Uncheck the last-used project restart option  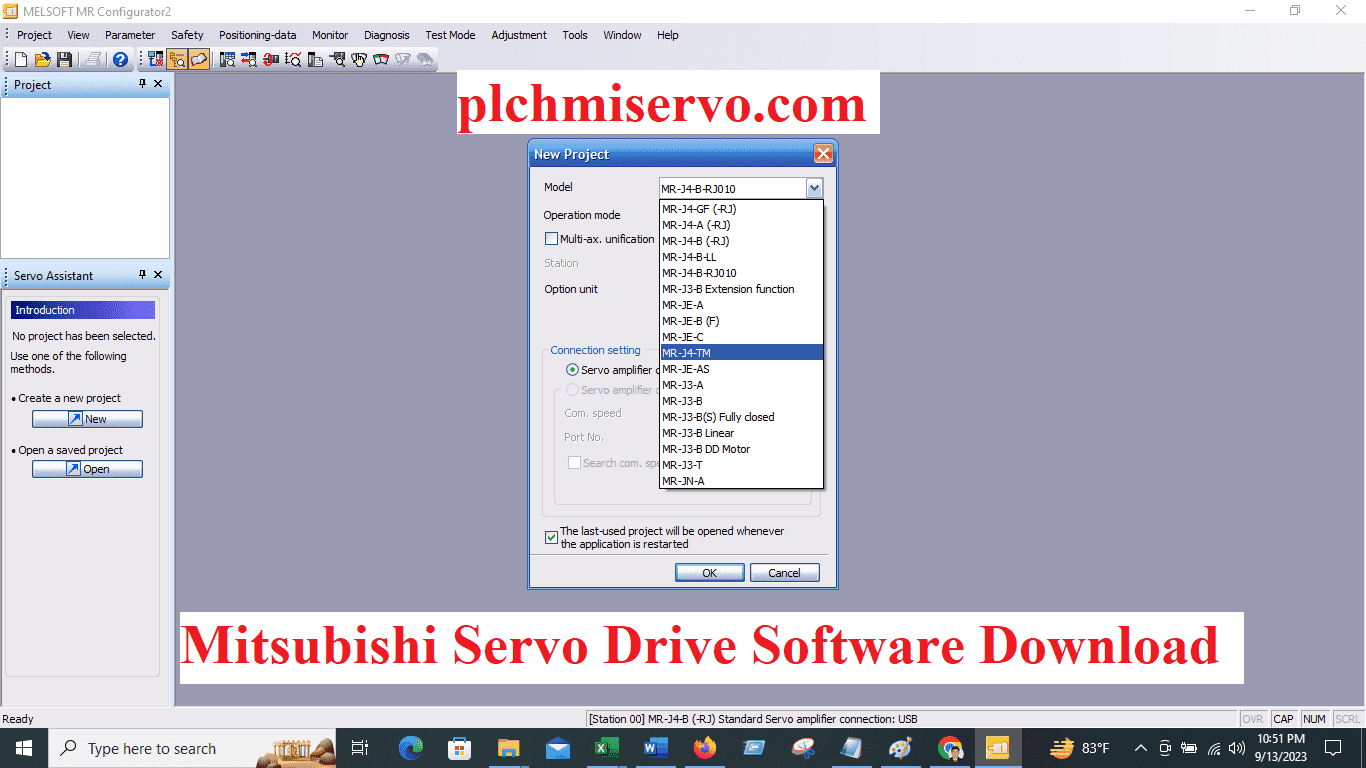coord(551,537)
